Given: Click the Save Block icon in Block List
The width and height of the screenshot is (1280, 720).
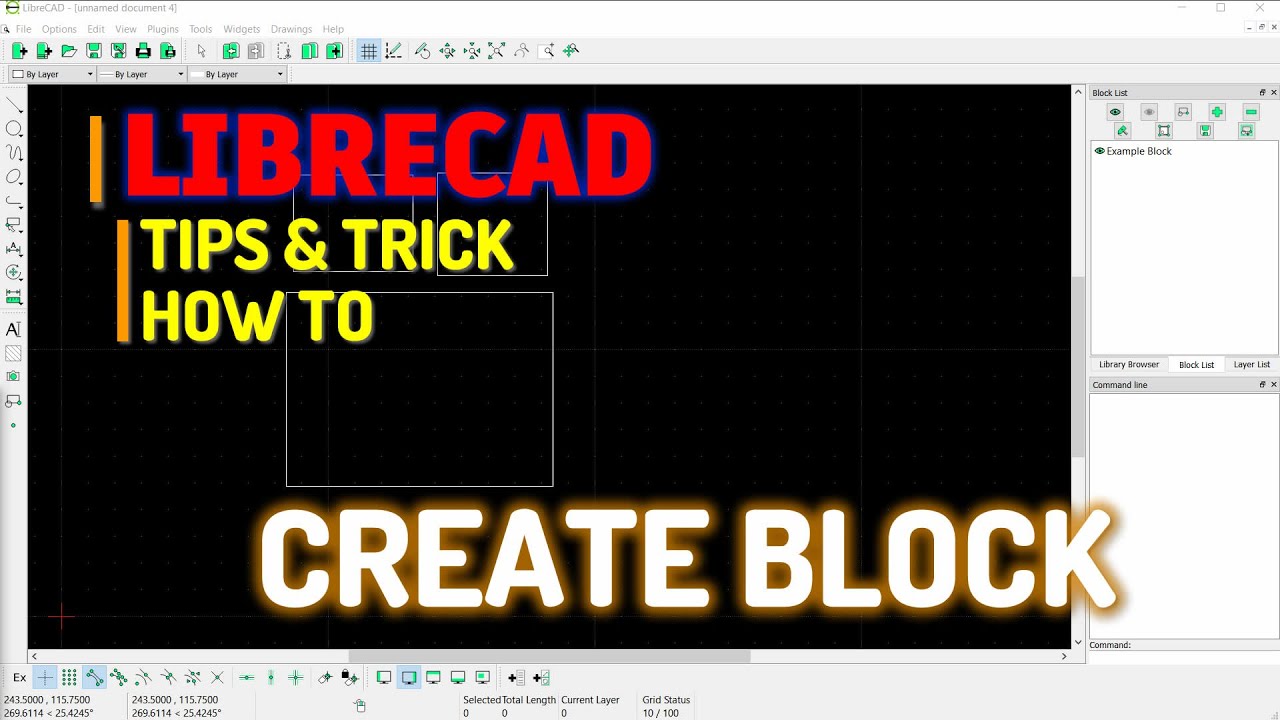Looking at the screenshot, I should pyautogui.click(x=1205, y=131).
